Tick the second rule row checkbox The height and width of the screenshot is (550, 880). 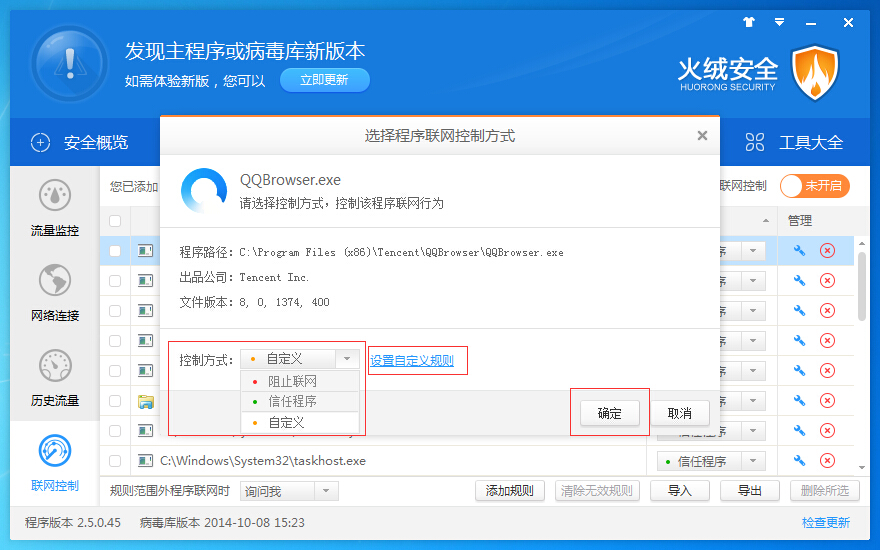tap(115, 281)
